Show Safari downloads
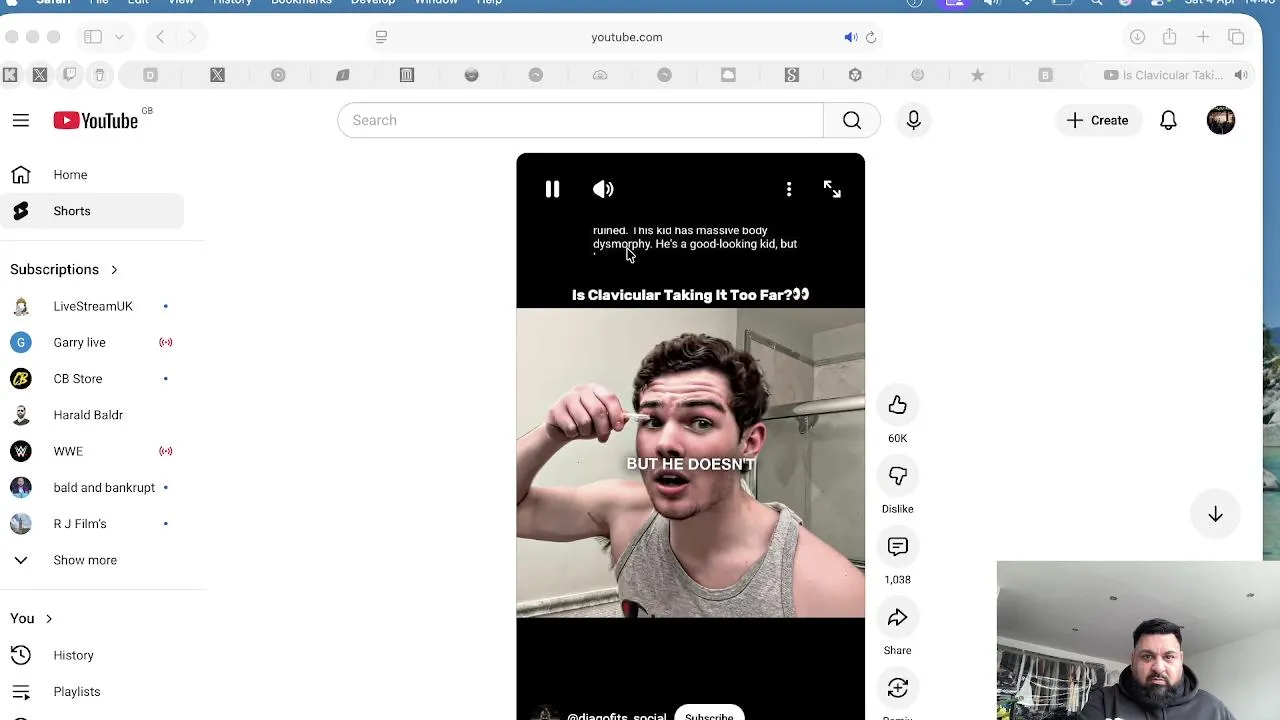Screen dimensions: 1280x720 click(x=1137, y=37)
